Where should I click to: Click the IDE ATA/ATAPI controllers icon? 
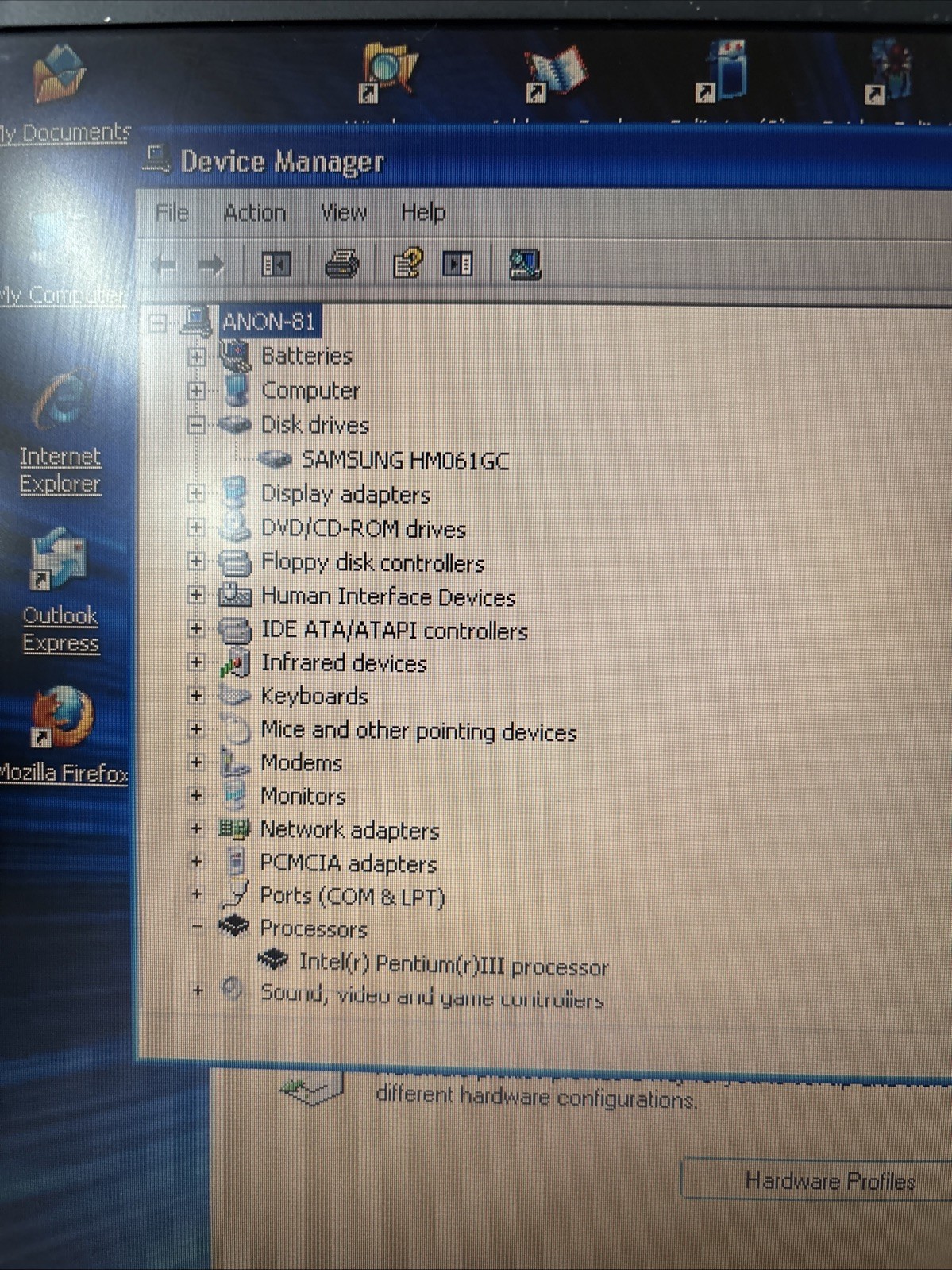[235, 630]
